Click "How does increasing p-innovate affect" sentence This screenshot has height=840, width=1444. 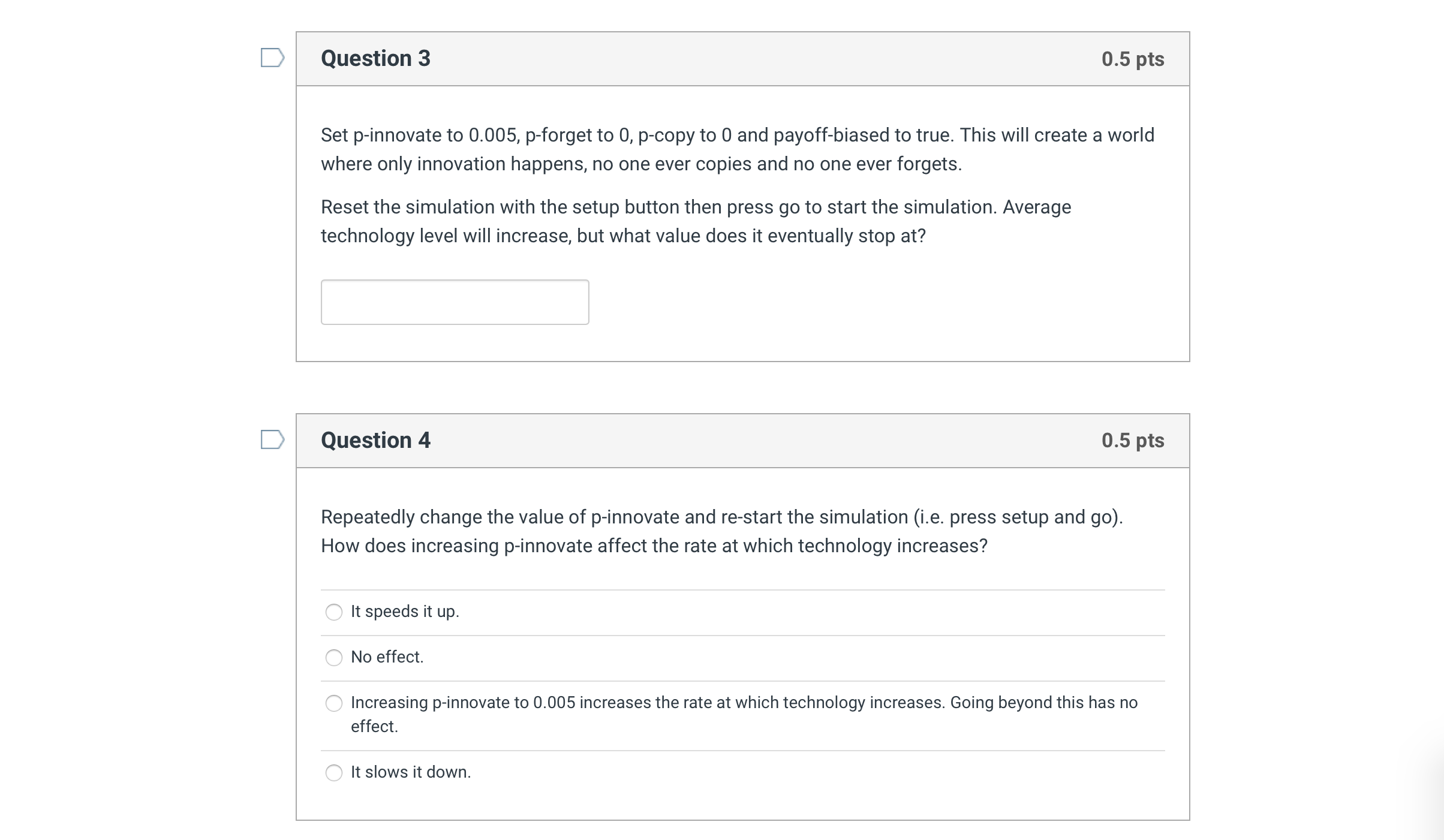point(654,546)
